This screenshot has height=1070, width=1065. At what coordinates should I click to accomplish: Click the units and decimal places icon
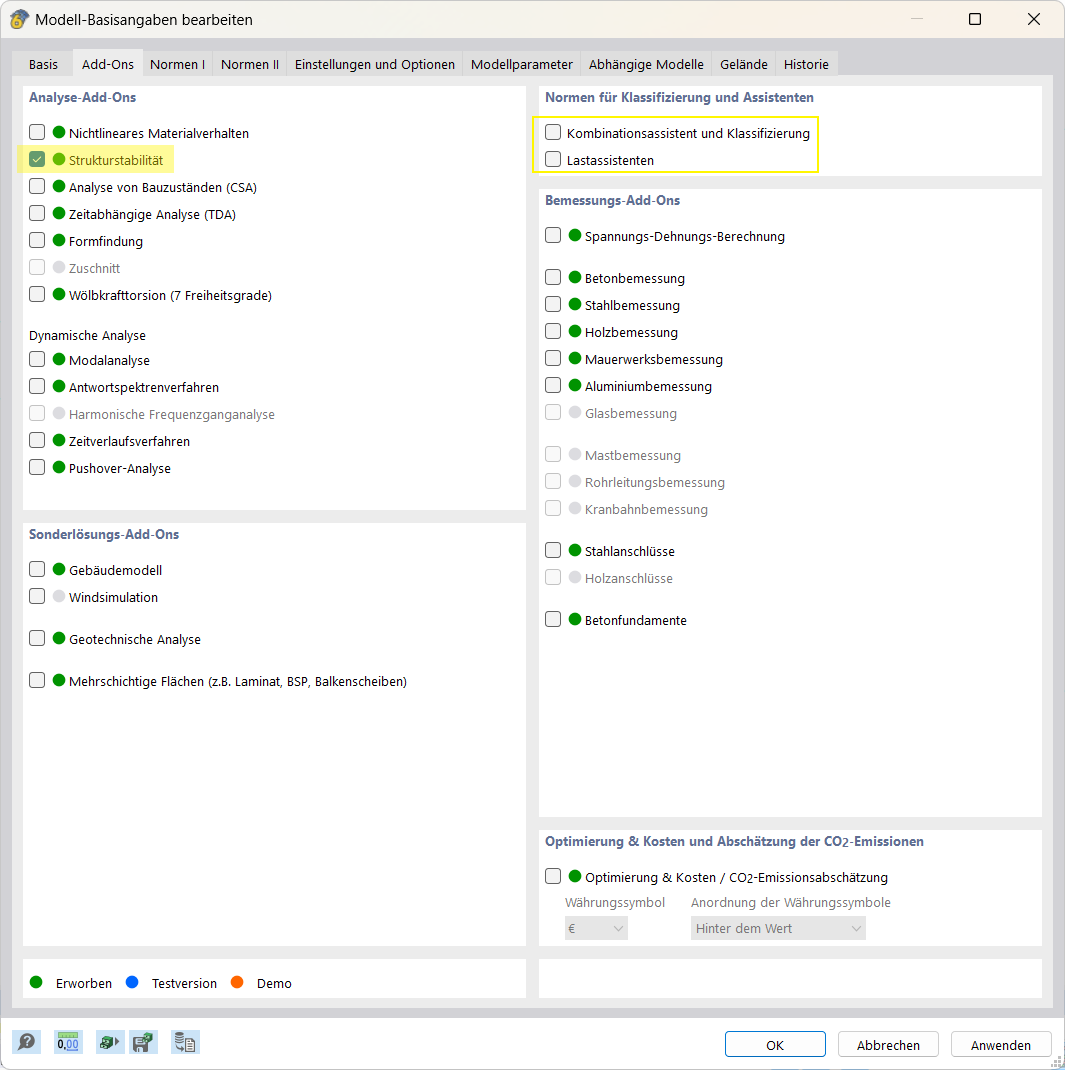pos(68,1042)
